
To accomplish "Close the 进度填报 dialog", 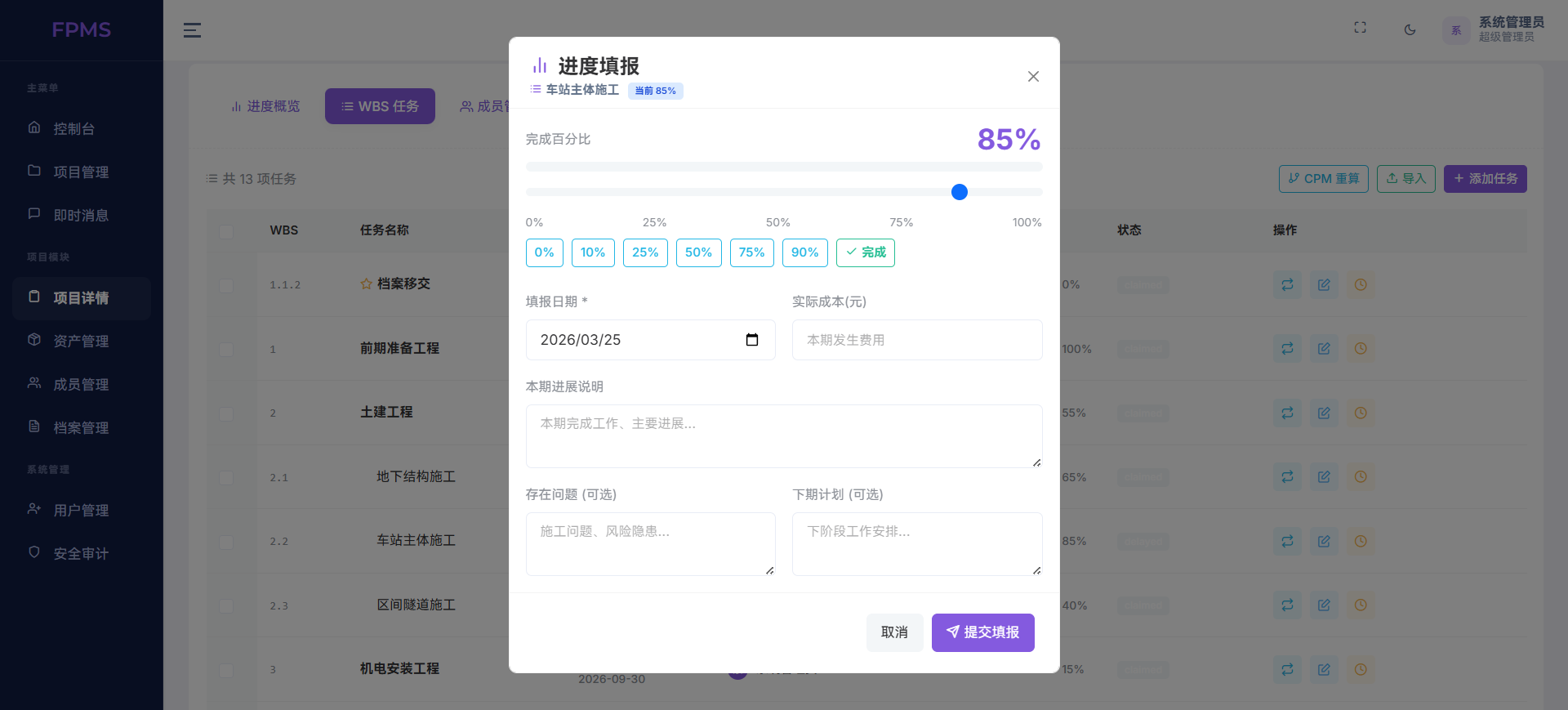I will 1033,76.
